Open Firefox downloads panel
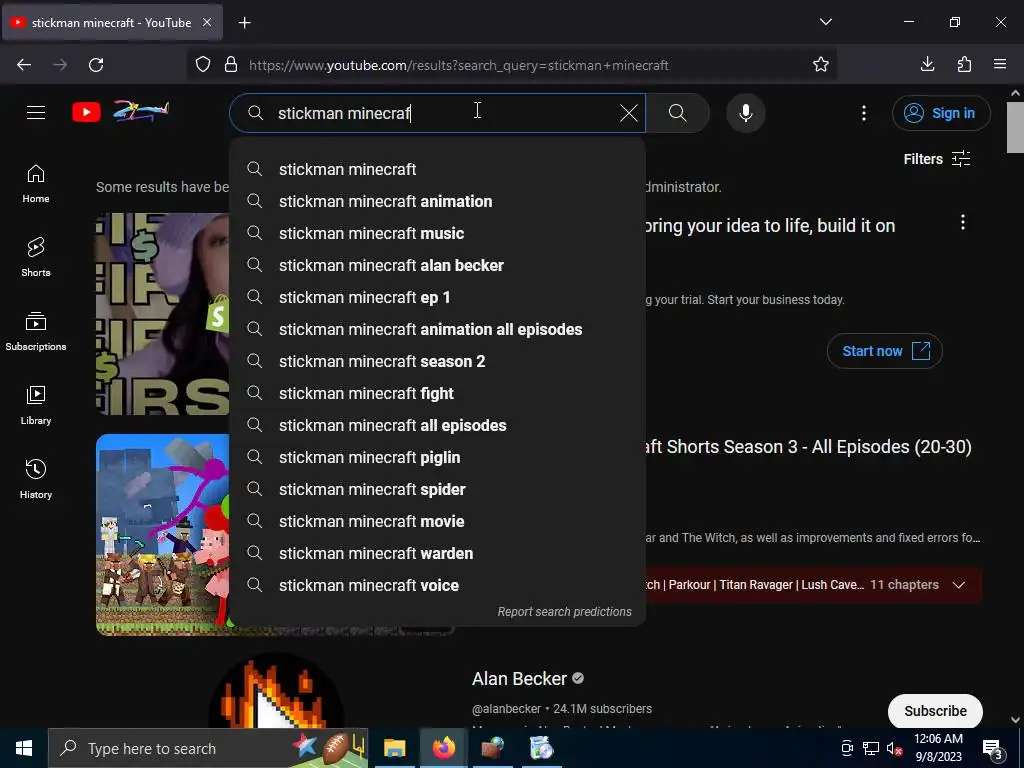1024x768 pixels. click(x=927, y=64)
